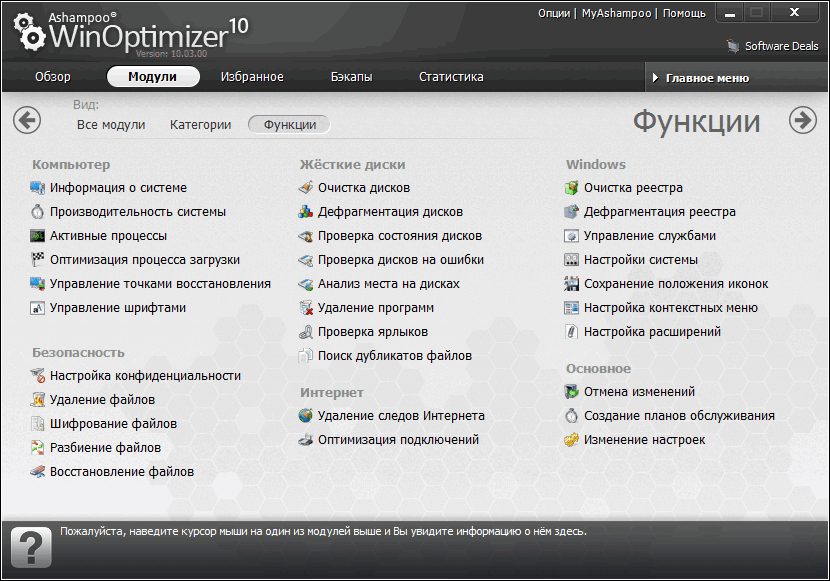830x581 pixels.
Task: Click the stopwatch icon beside 'Производительность системы'
Action: (x=38, y=212)
